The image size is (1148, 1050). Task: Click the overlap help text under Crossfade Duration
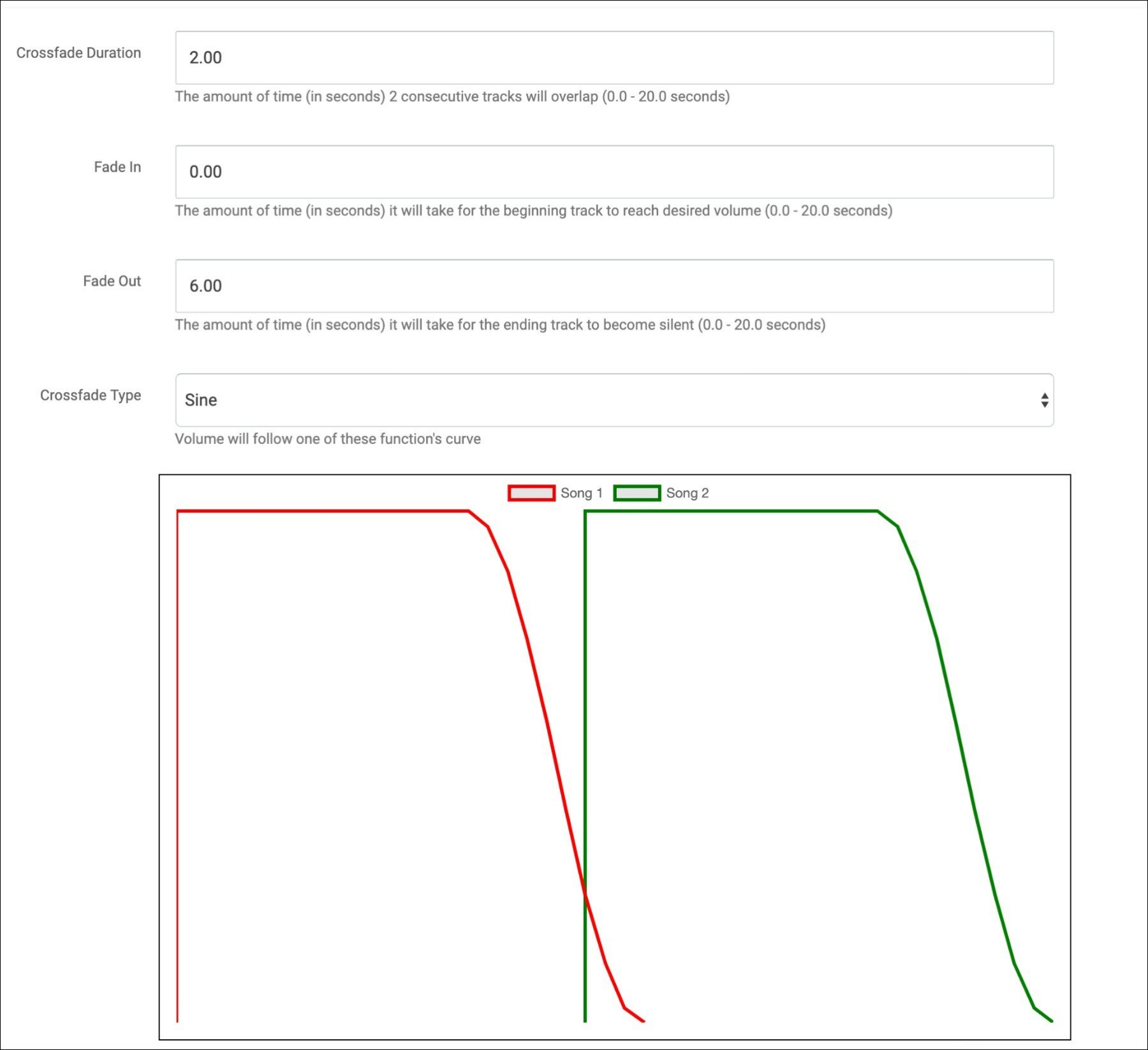tap(452, 96)
